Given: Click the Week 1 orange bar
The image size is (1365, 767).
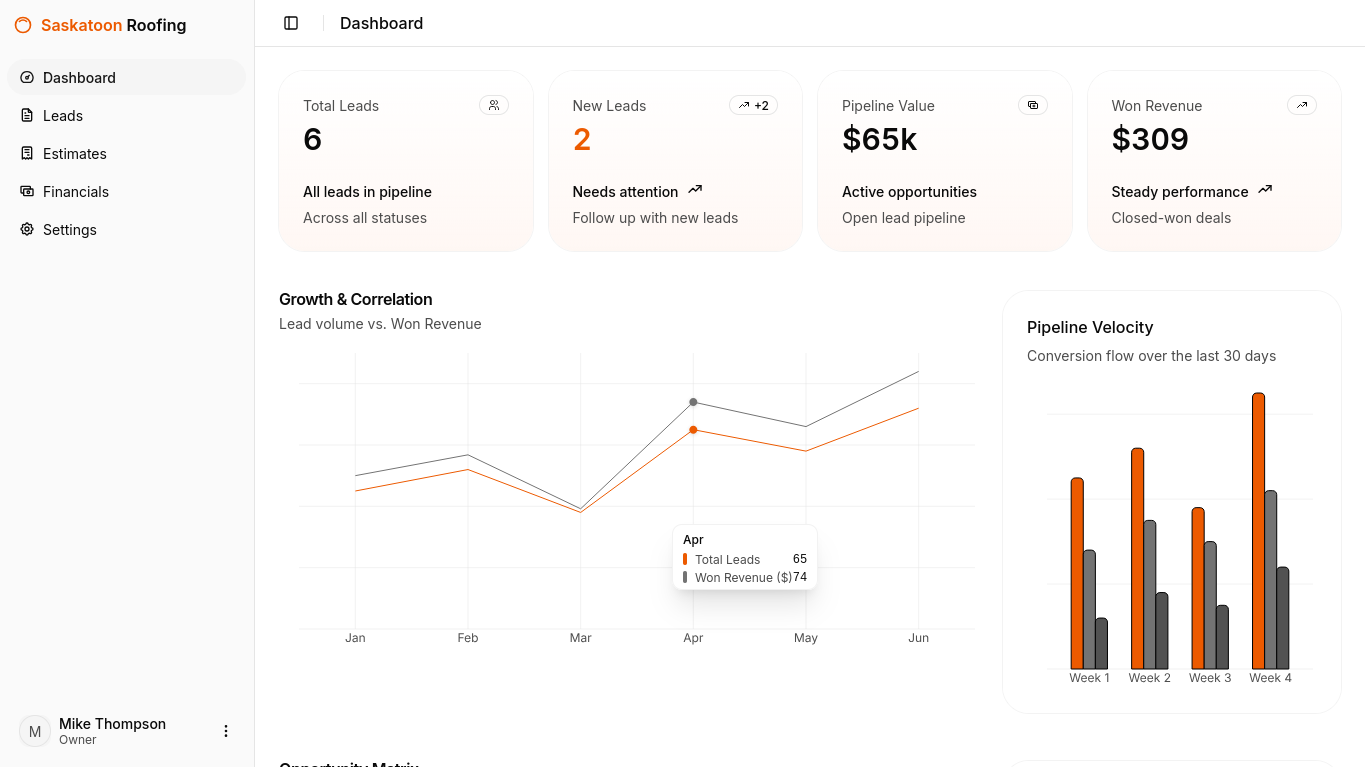Looking at the screenshot, I should click(1077, 573).
